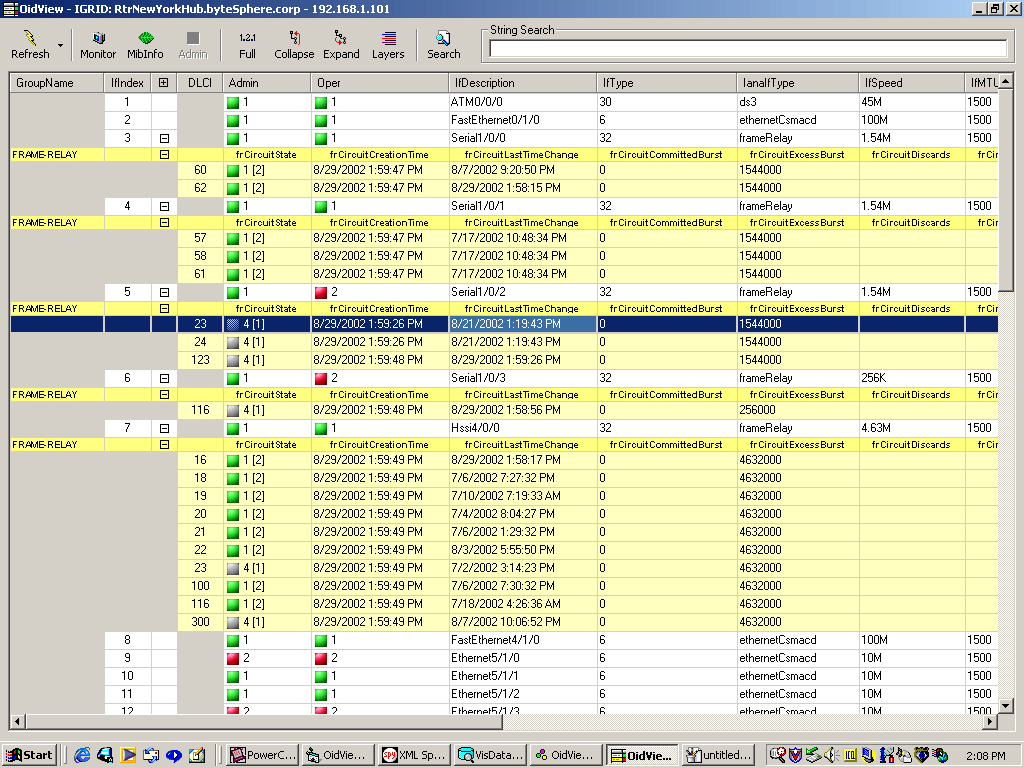1024x768 pixels.
Task: Click in the String Search field
Action: pyautogui.click(x=748, y=48)
